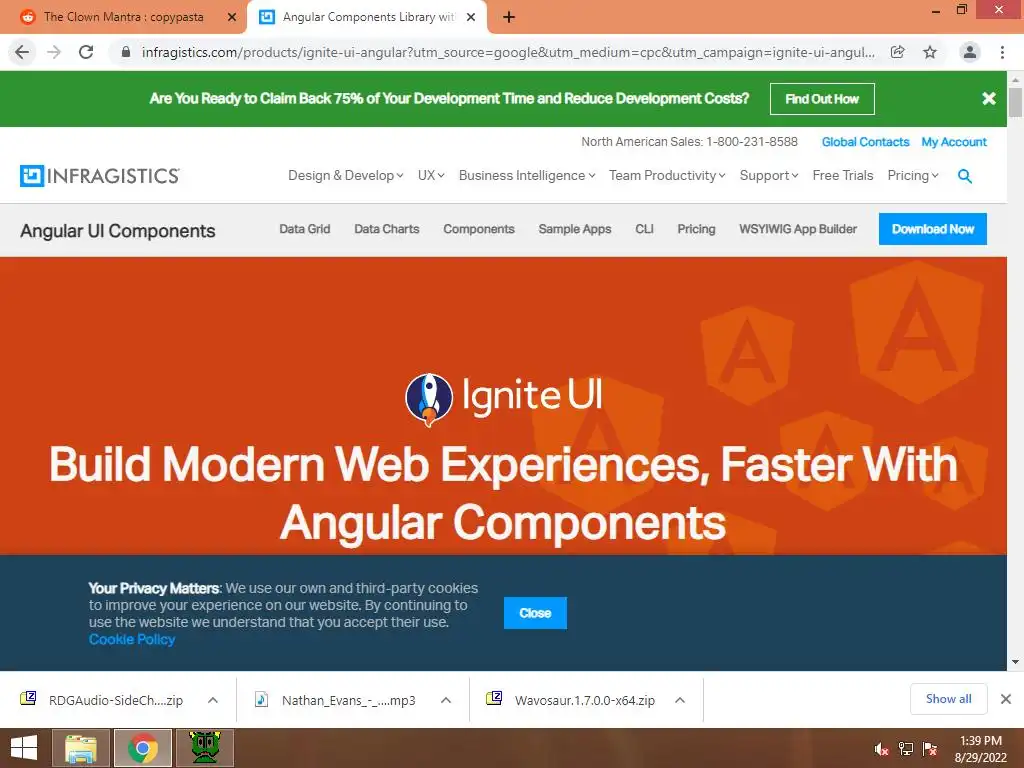1024x768 pixels.
Task: Reload the current page
Action: (x=86, y=52)
